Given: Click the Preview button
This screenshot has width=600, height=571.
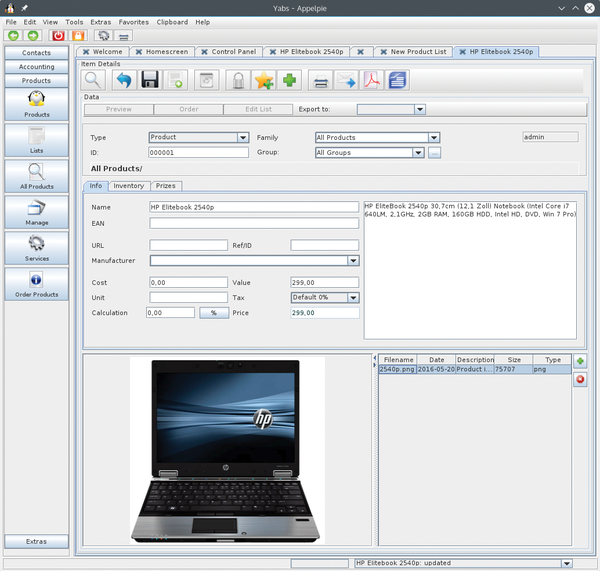Looking at the screenshot, I should tap(119, 109).
